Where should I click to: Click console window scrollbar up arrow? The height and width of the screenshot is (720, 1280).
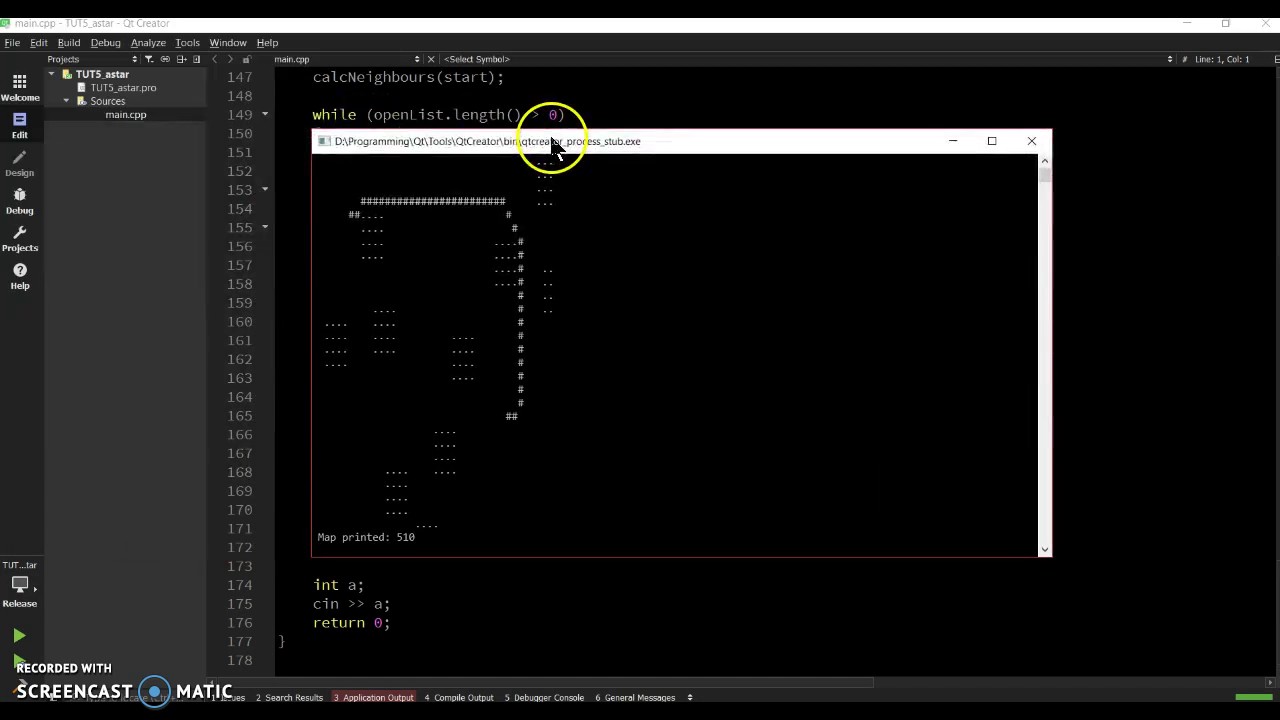pyautogui.click(x=1045, y=160)
